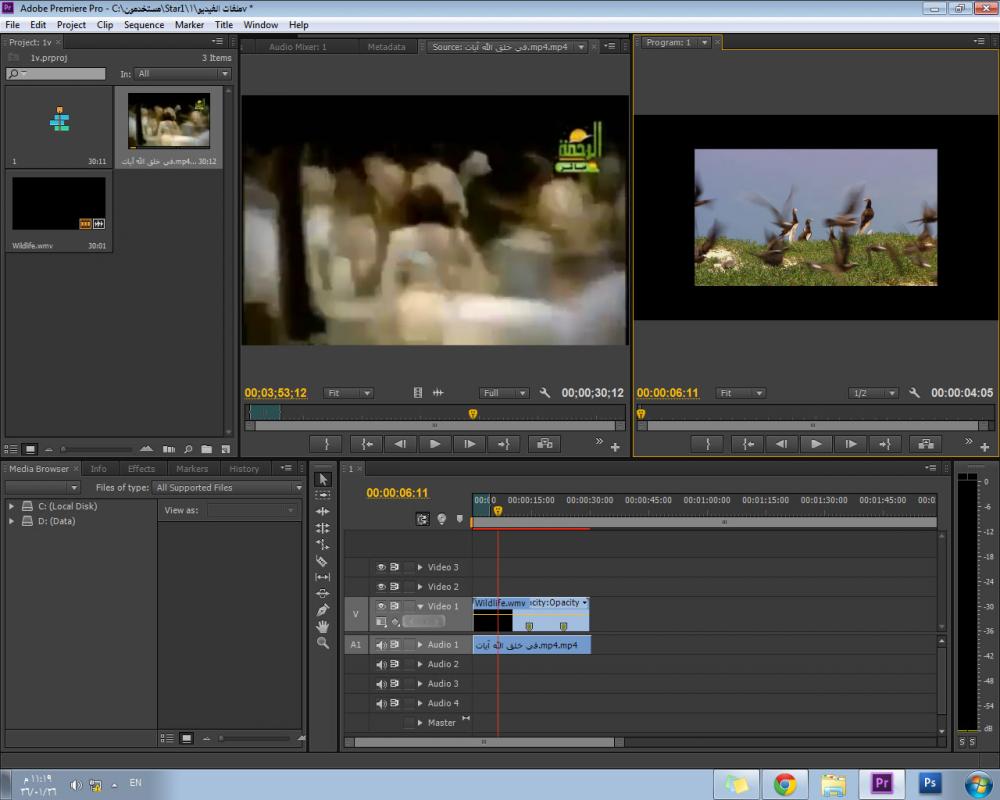Select the Razor tool
The height and width of the screenshot is (800, 1000).
click(x=323, y=561)
